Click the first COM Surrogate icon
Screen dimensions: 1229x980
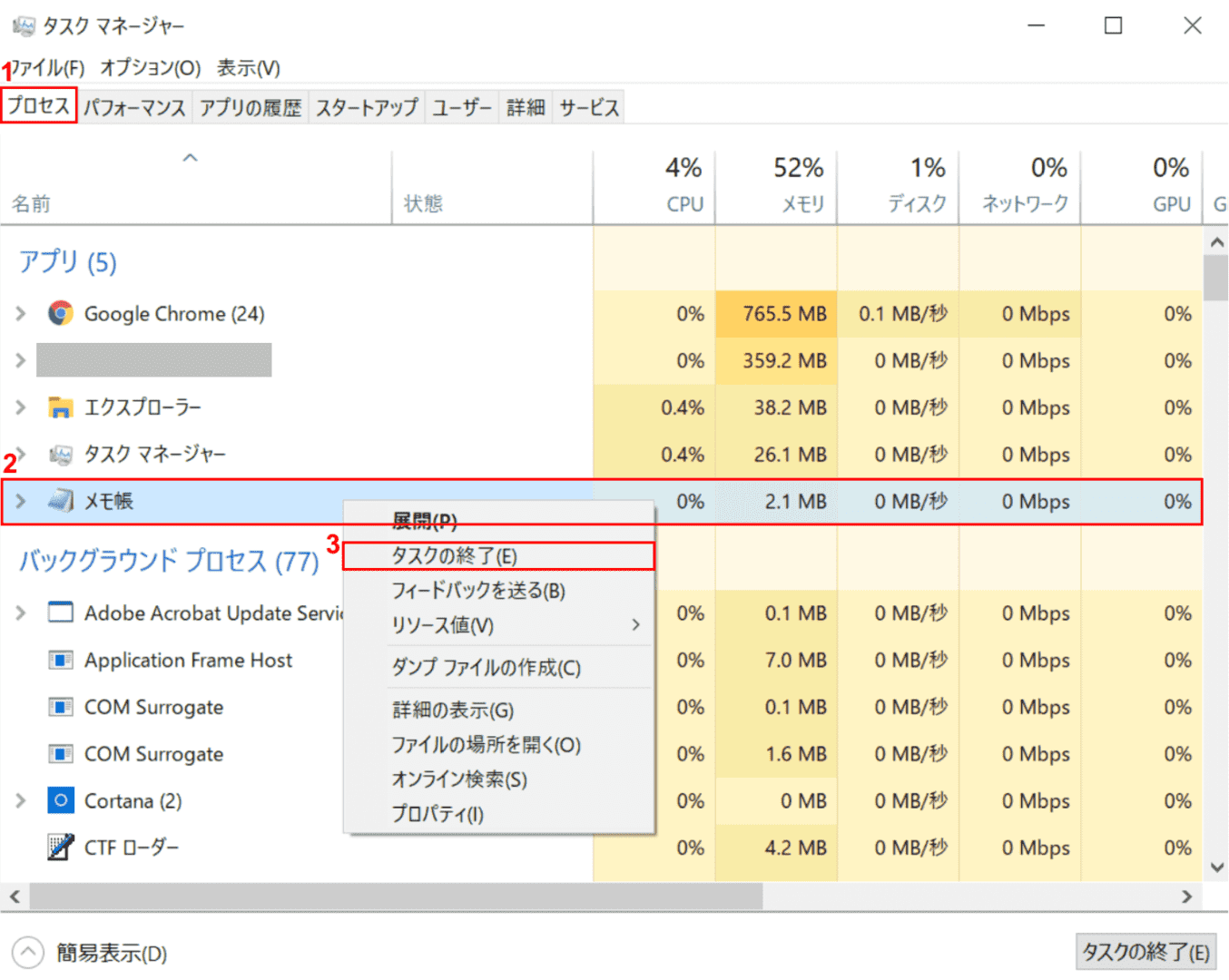coord(61,707)
